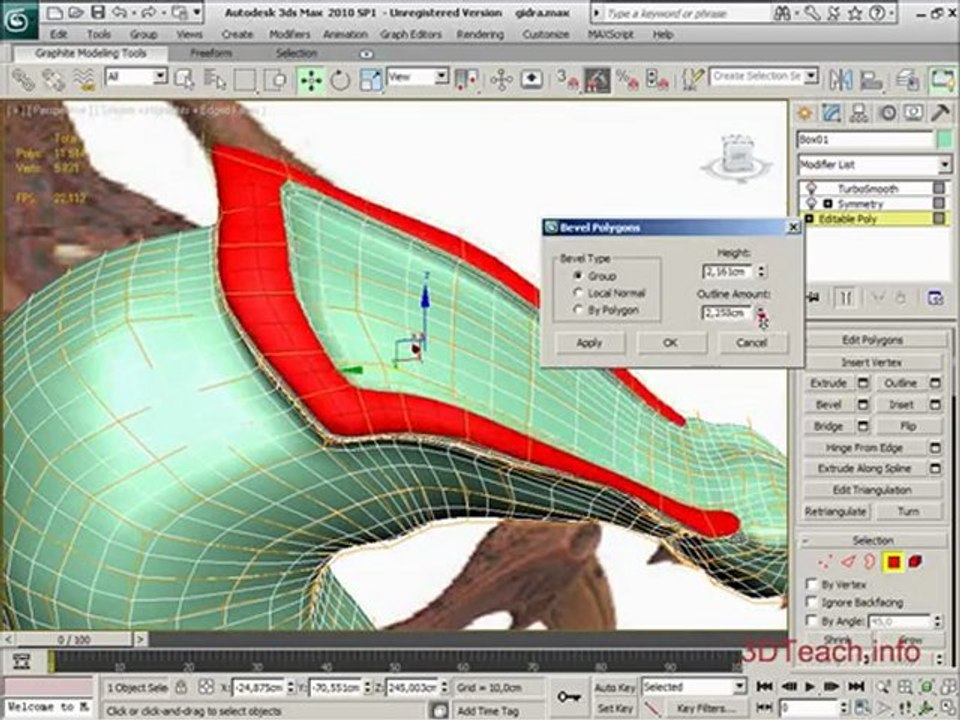Click the Mirror tool icon
The width and height of the screenshot is (960, 720).
841,80
